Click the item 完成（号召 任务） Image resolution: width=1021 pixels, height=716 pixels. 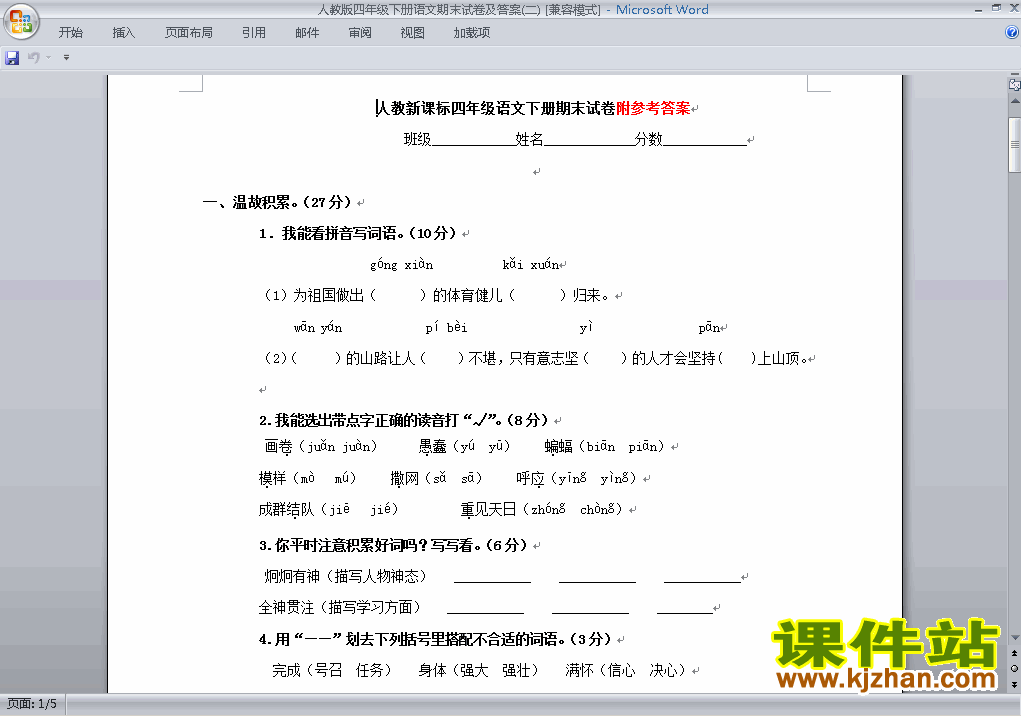click(332, 670)
